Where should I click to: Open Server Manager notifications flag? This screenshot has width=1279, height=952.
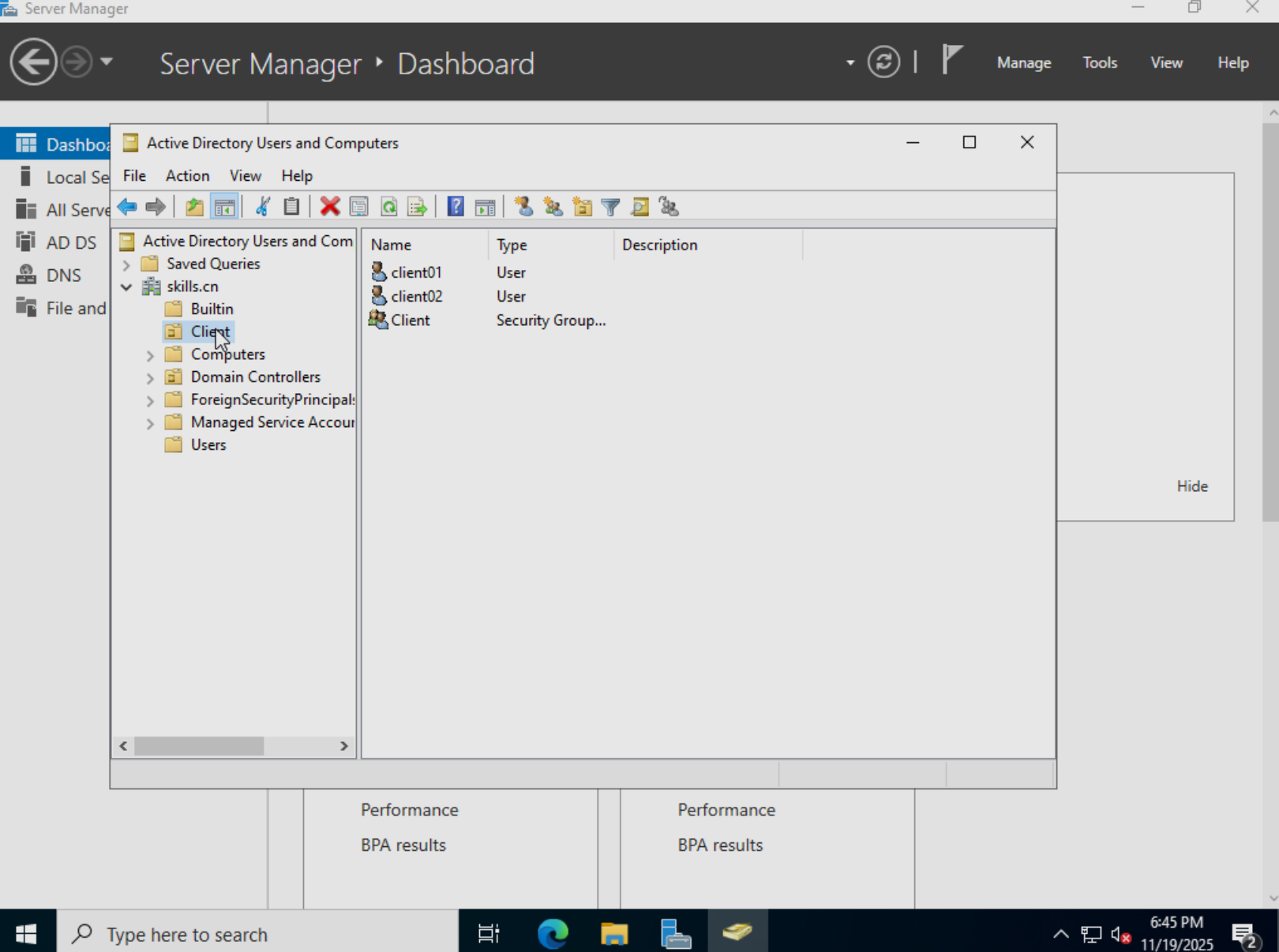pyautogui.click(x=951, y=60)
